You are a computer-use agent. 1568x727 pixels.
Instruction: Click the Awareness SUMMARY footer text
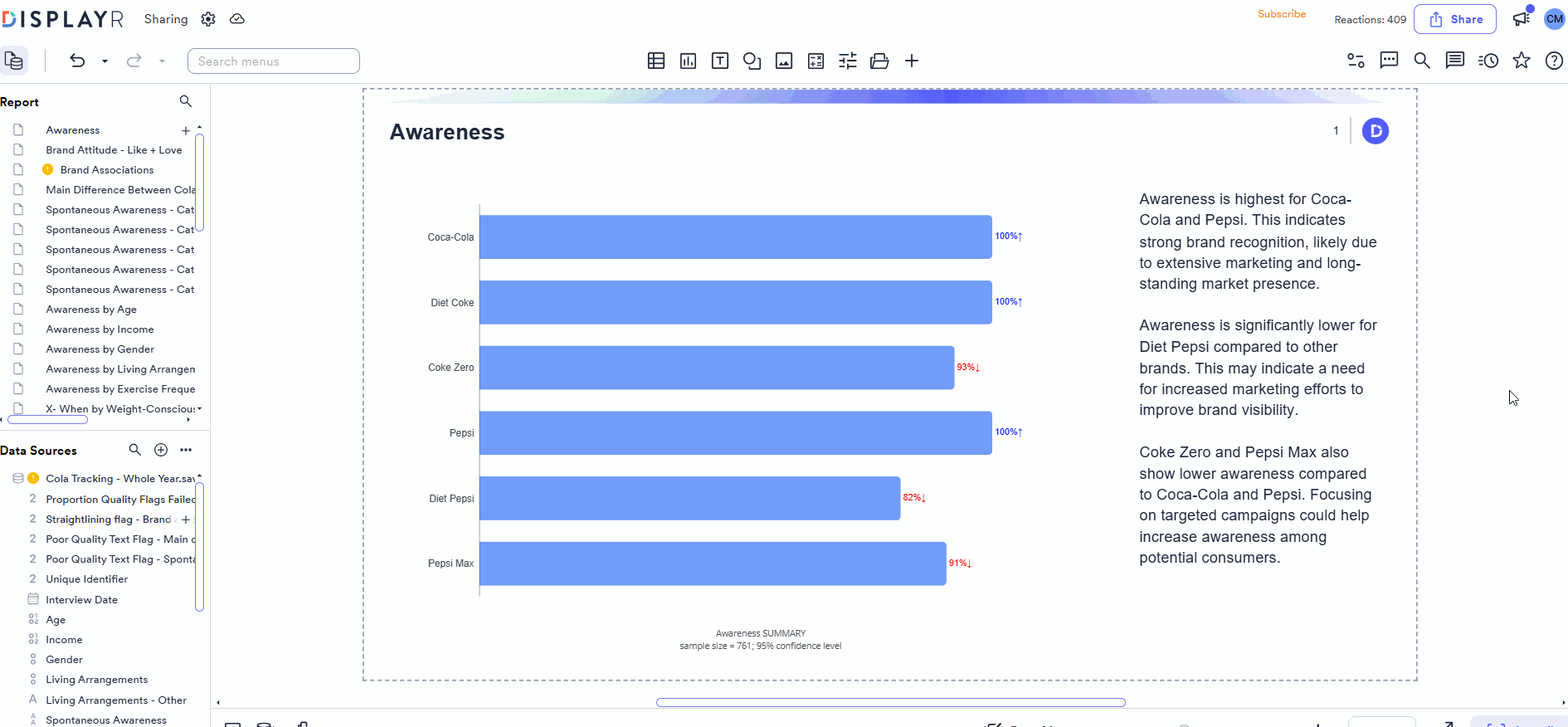(x=761, y=633)
